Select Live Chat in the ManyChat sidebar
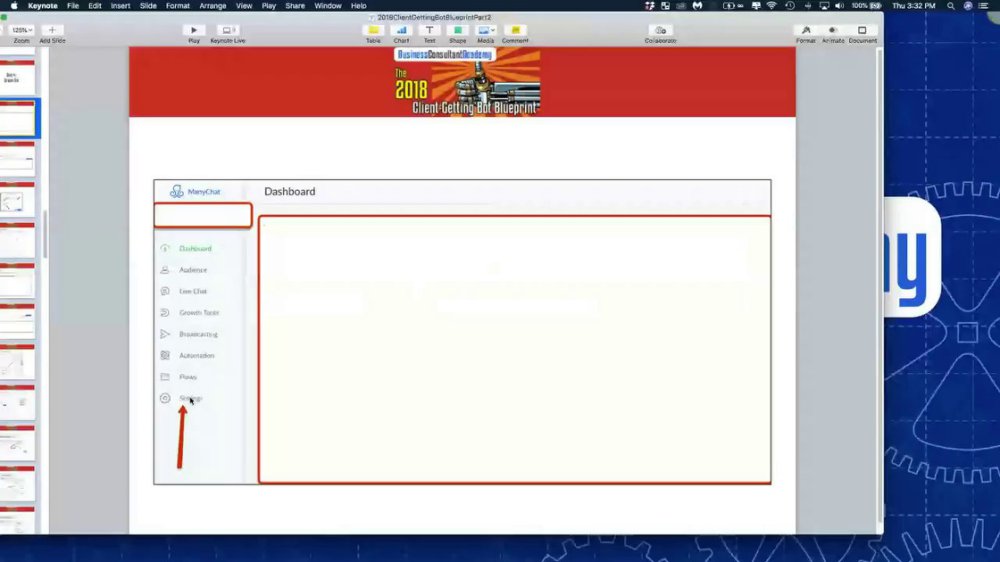The width and height of the screenshot is (1000, 562). point(193,291)
